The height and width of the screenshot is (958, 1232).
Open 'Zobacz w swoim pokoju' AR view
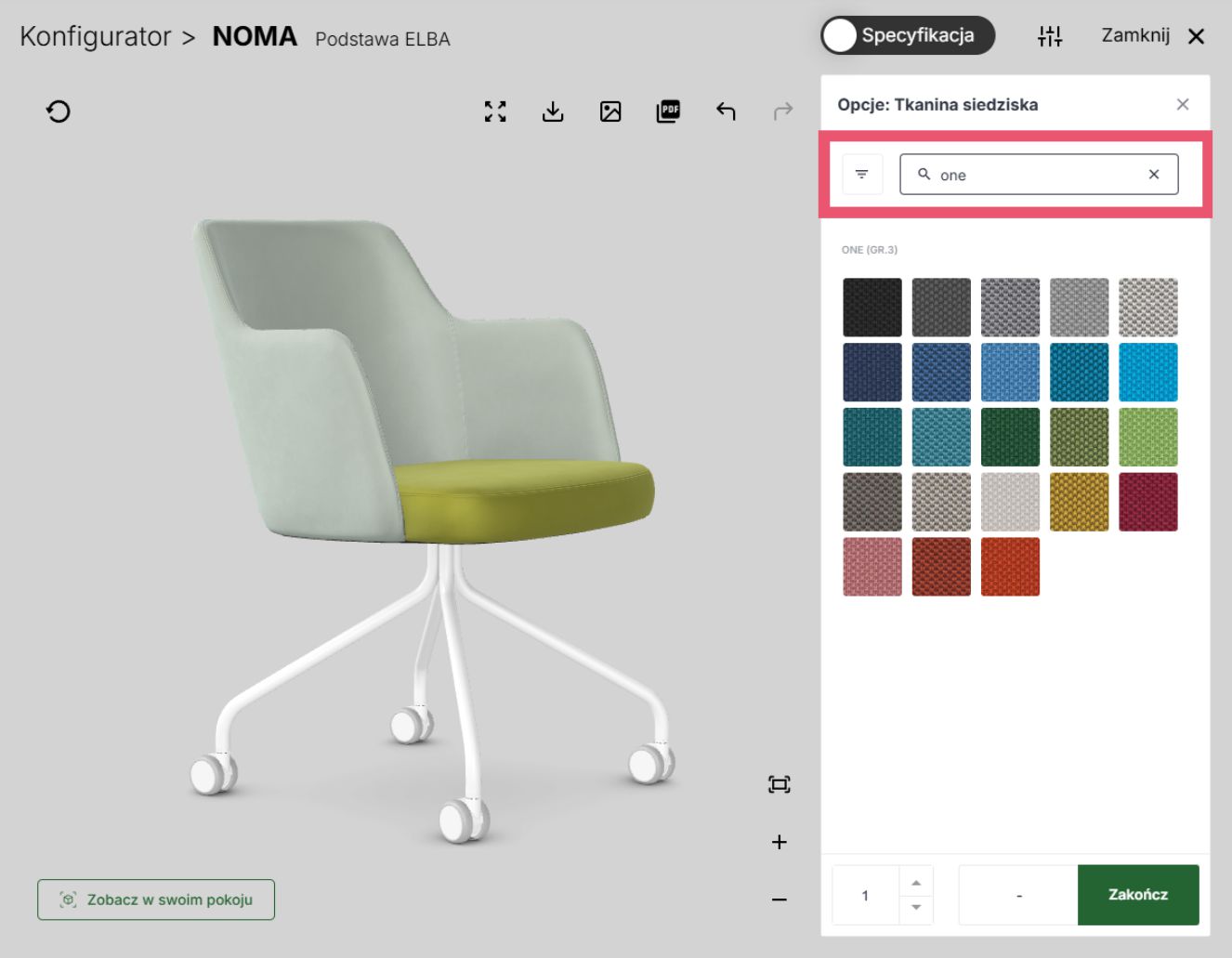[156, 899]
